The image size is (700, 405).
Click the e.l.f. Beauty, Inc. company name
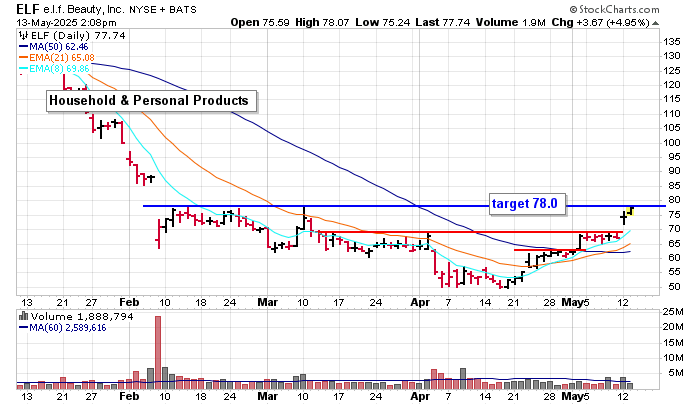pyautogui.click(x=84, y=9)
